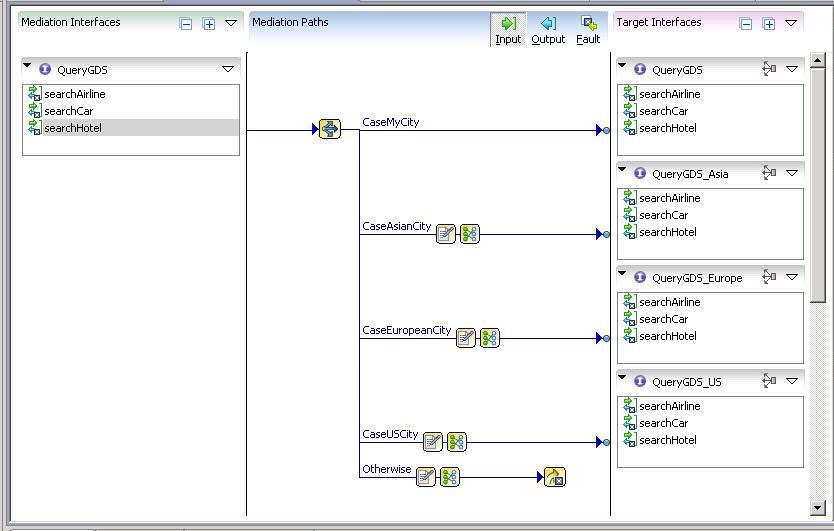Image resolution: width=834 pixels, height=531 pixels.
Task: Click the XSLT primitive on Otherwise path
Action: pos(426,477)
